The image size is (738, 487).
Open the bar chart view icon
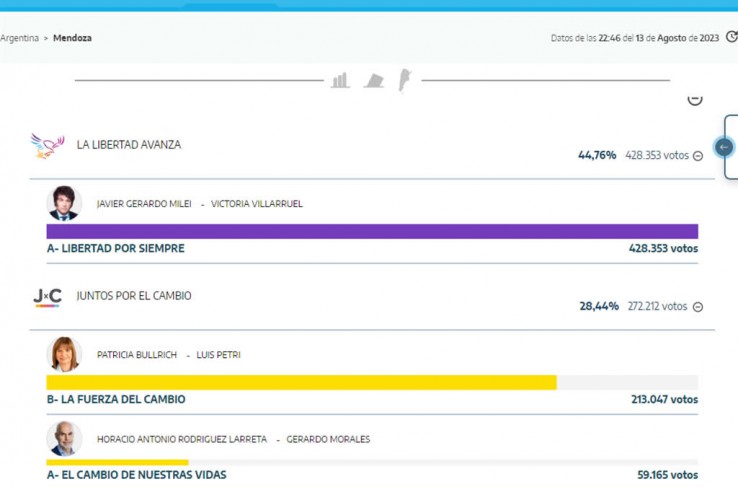[x=340, y=80]
